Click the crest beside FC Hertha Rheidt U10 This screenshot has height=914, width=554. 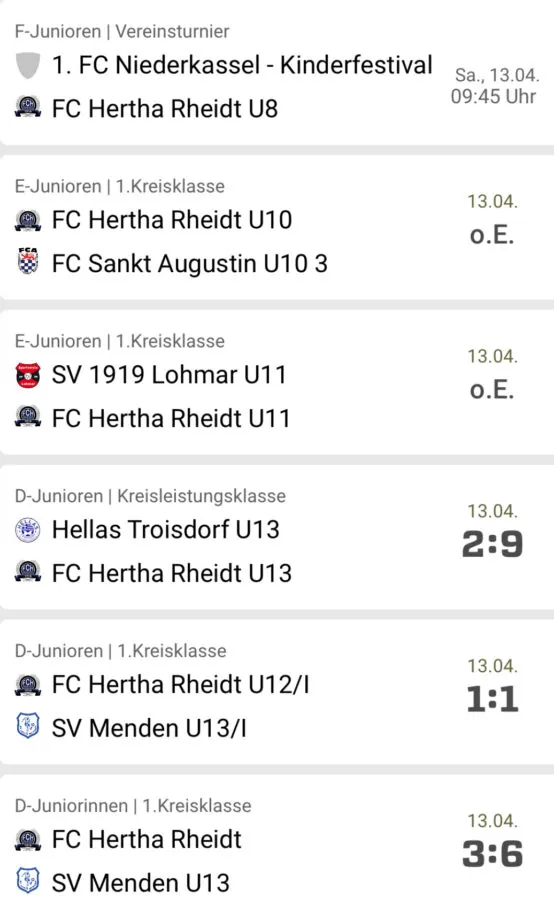point(27,220)
